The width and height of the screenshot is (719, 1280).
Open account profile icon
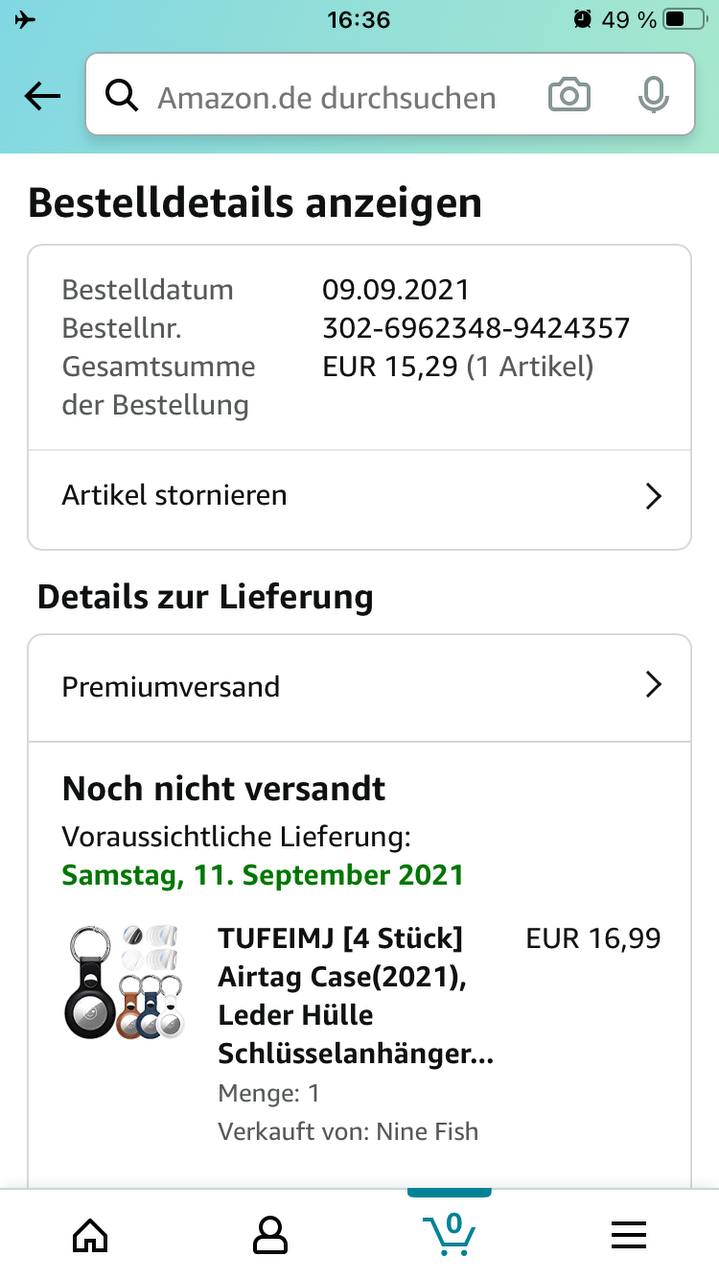point(270,1235)
